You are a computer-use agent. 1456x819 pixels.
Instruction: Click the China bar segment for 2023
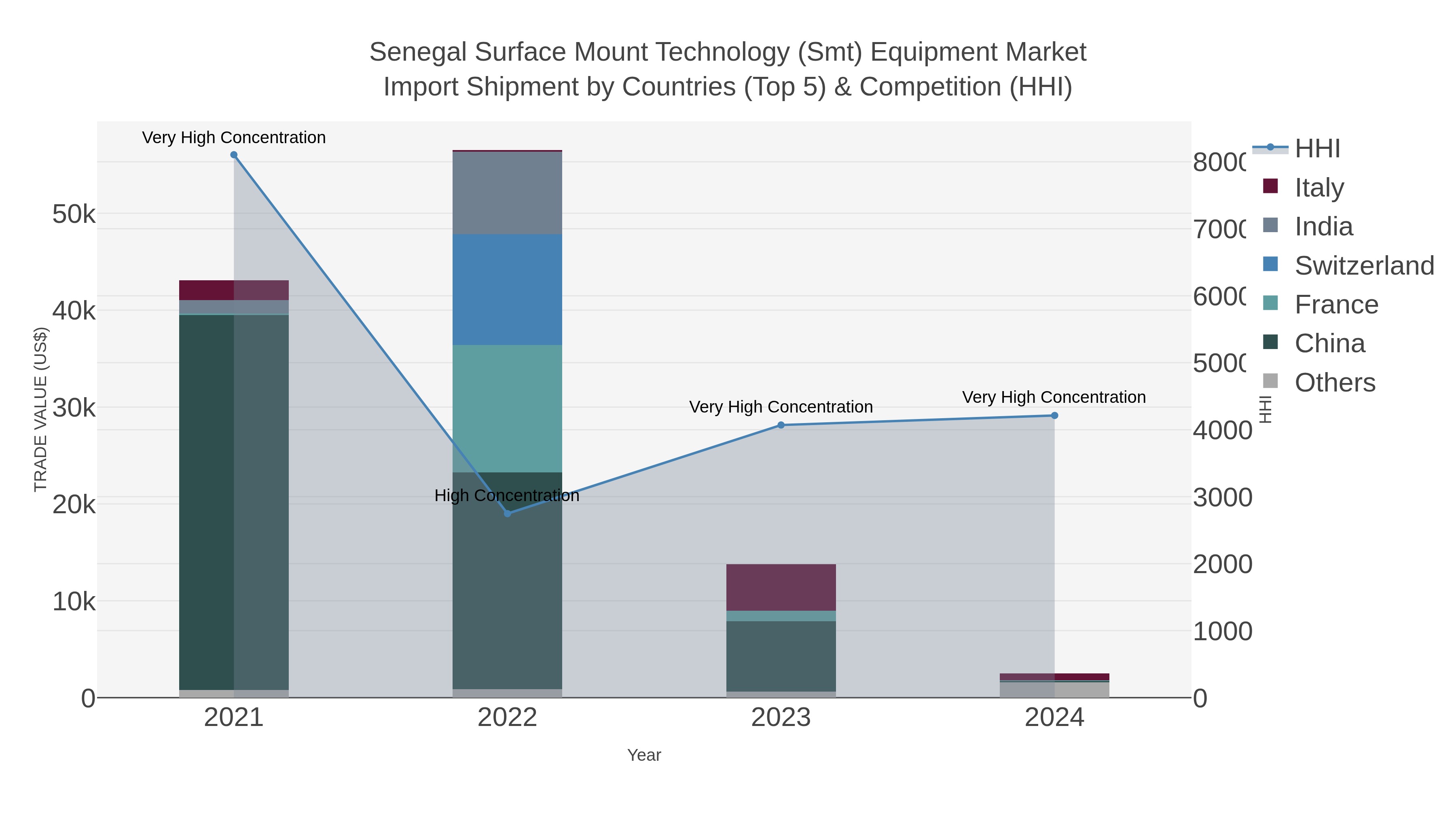tap(781, 656)
